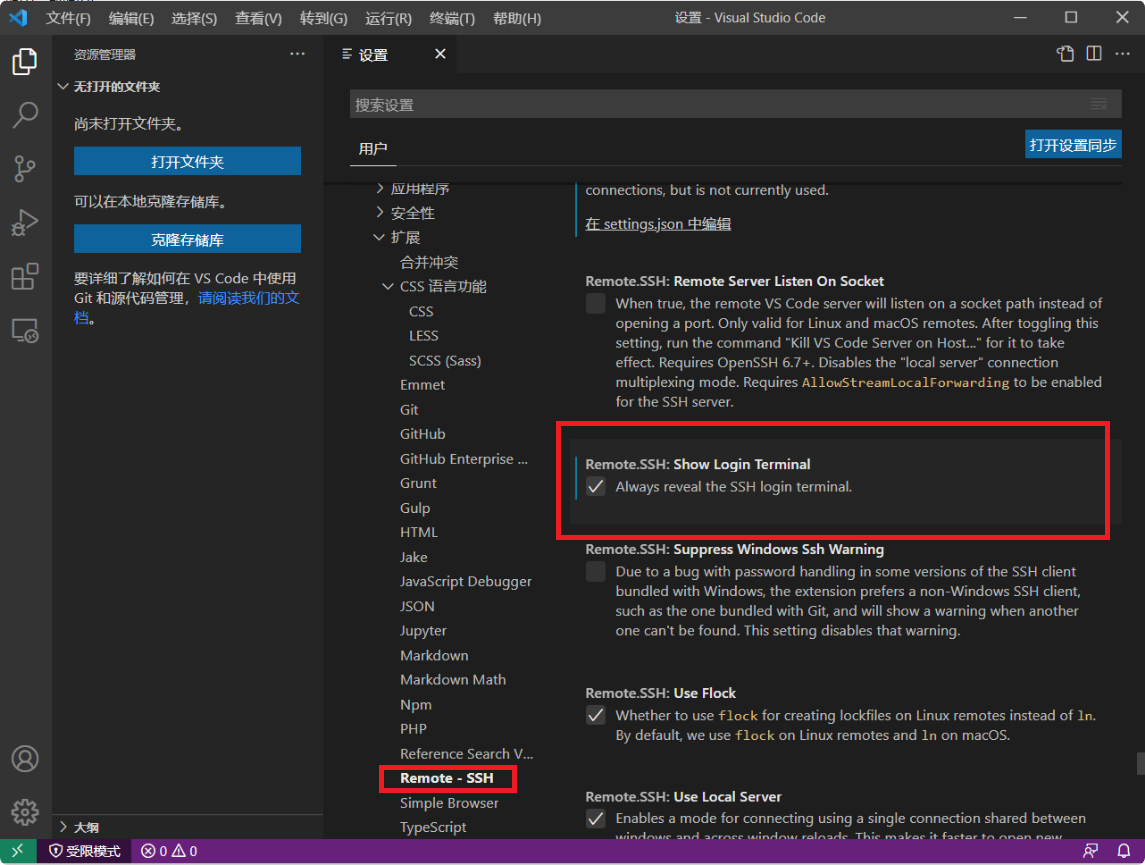Open the 终端(T) menu
This screenshot has width=1145, height=865.
(x=452, y=18)
